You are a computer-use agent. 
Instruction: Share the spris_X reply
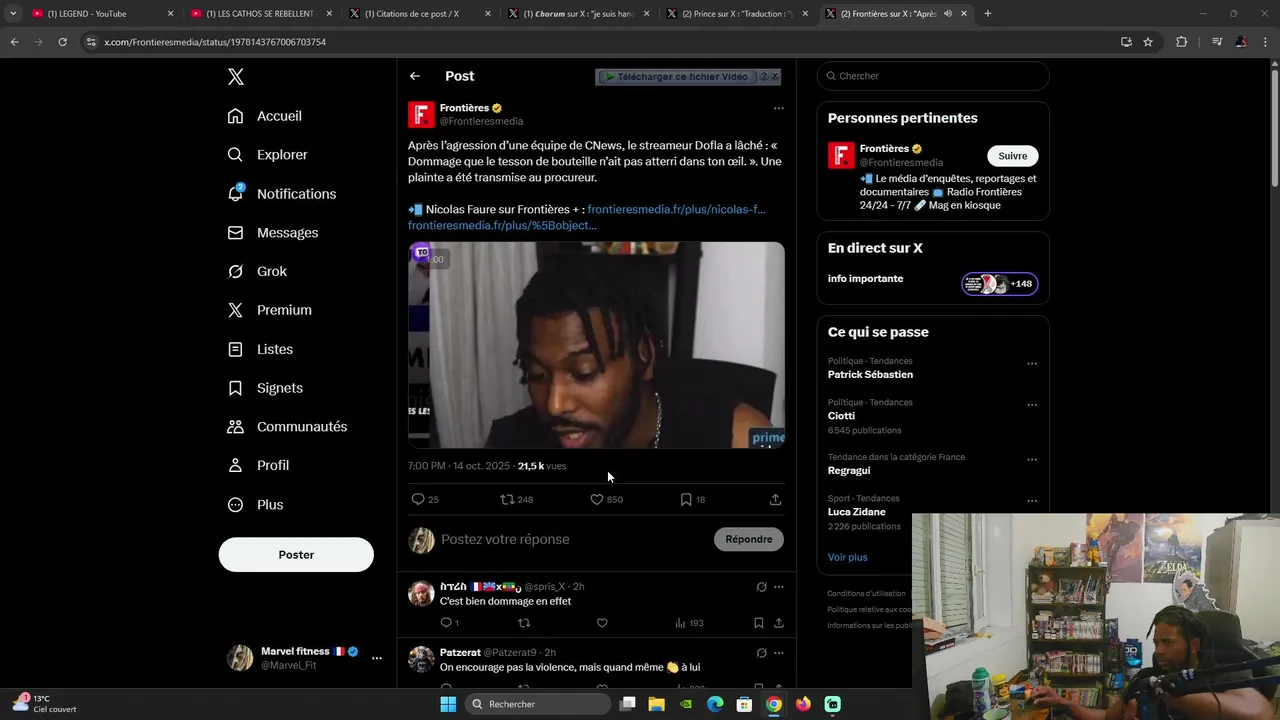[778, 623]
